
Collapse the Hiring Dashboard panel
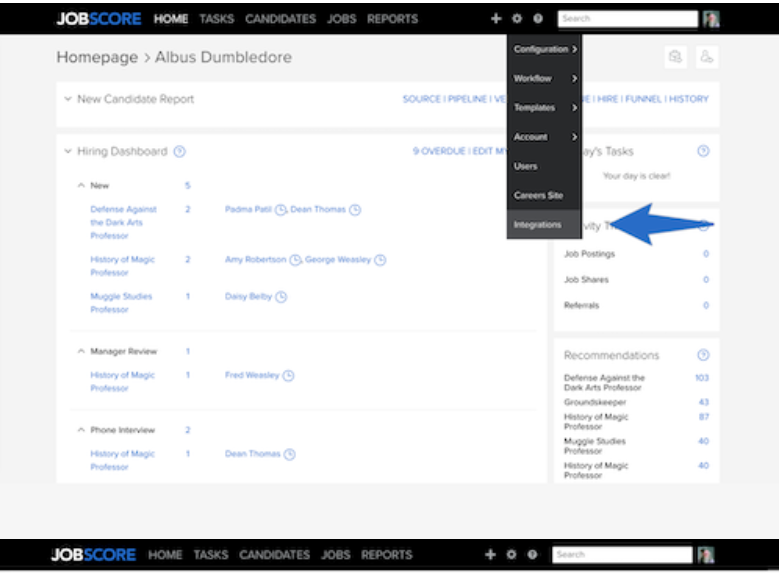coord(68,152)
